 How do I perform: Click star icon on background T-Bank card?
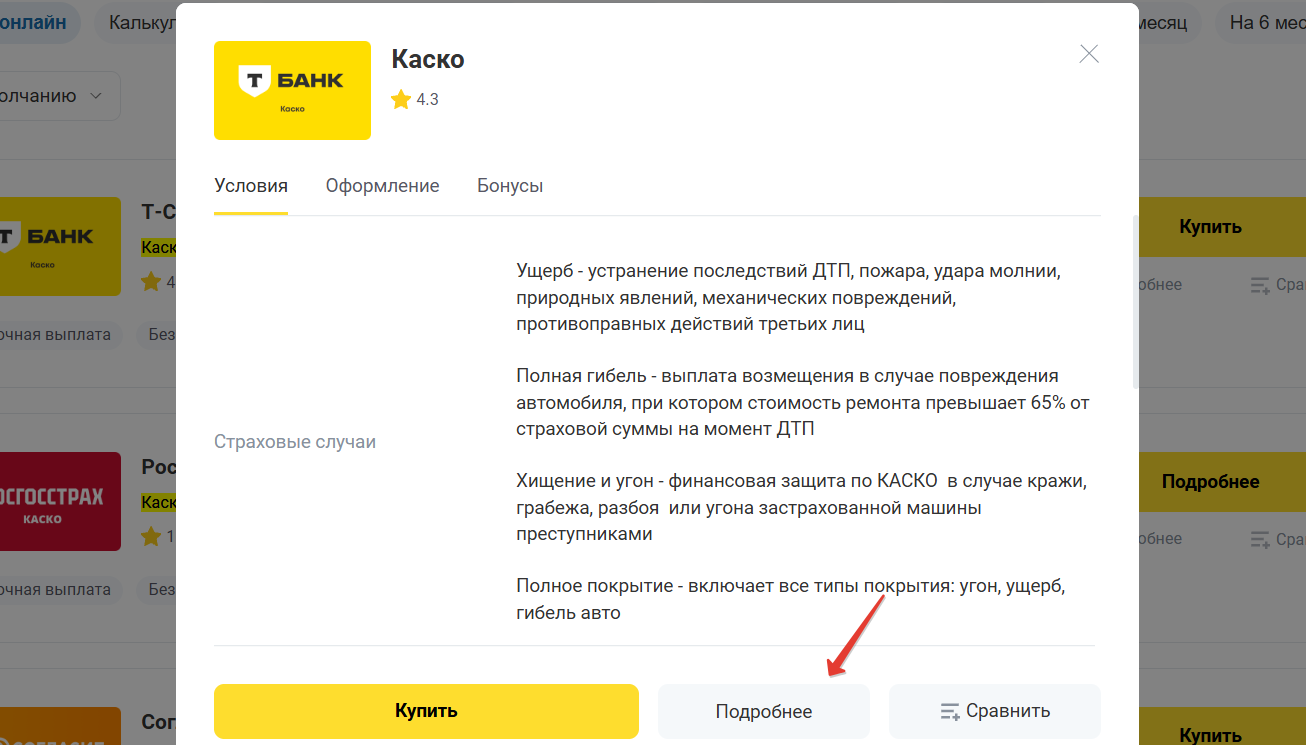point(151,282)
